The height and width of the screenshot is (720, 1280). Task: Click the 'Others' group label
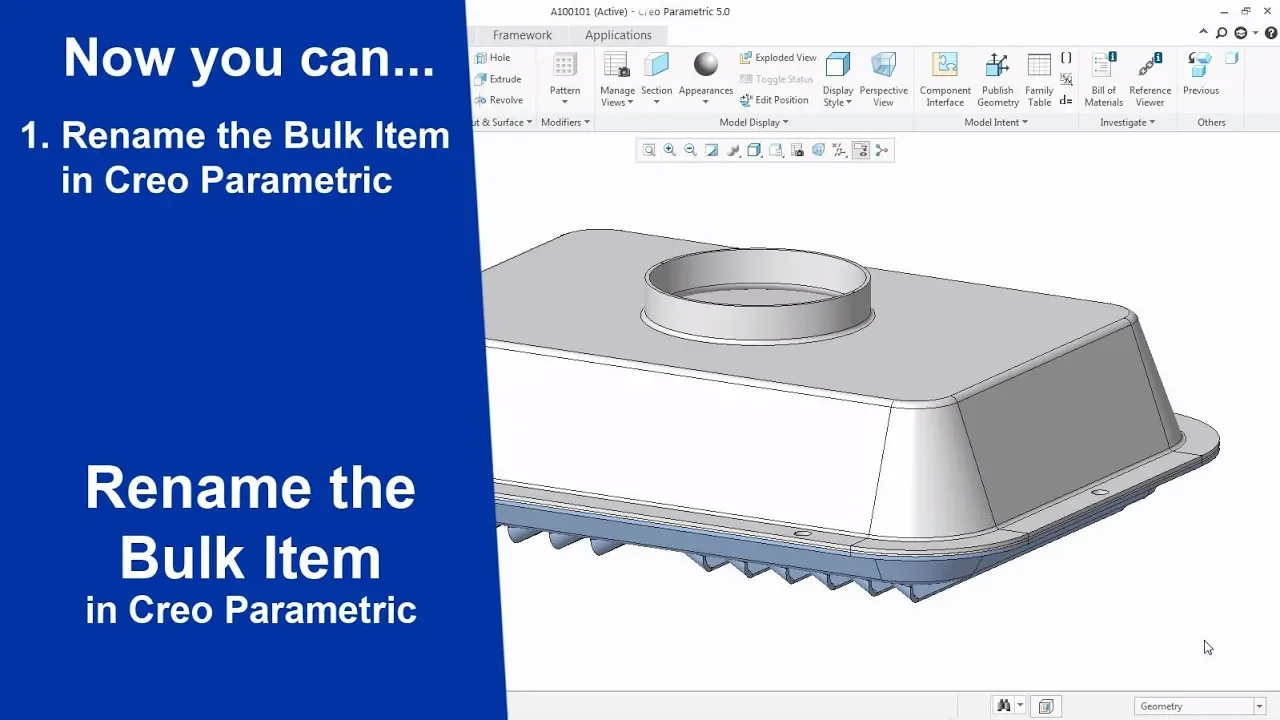[x=1211, y=122]
